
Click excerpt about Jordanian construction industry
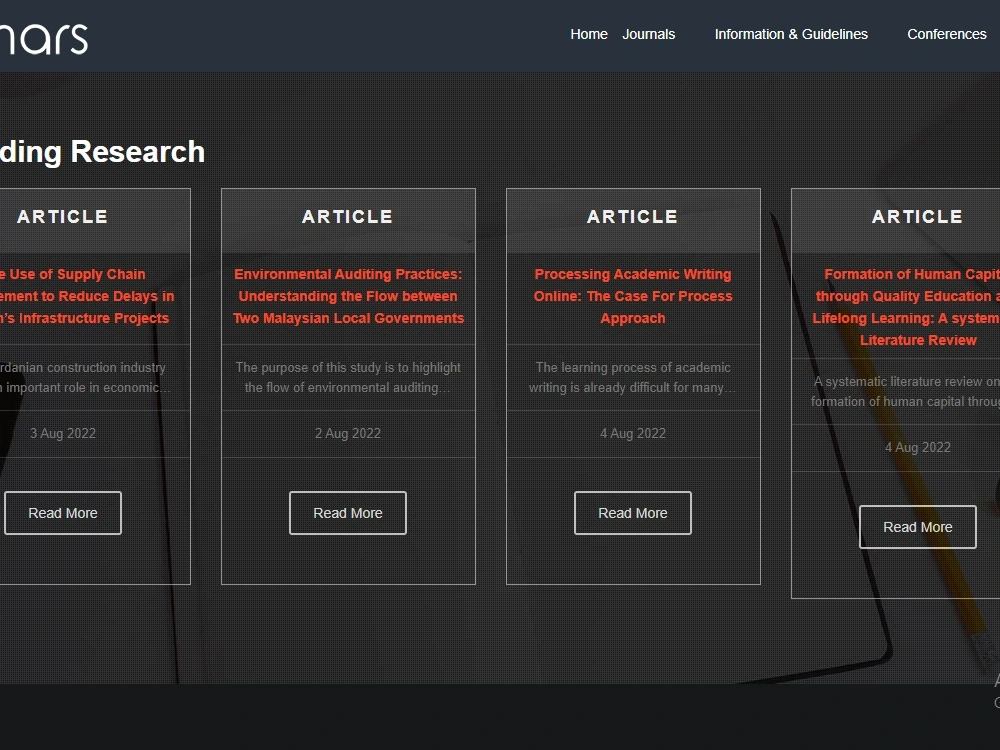pyautogui.click(x=85, y=377)
